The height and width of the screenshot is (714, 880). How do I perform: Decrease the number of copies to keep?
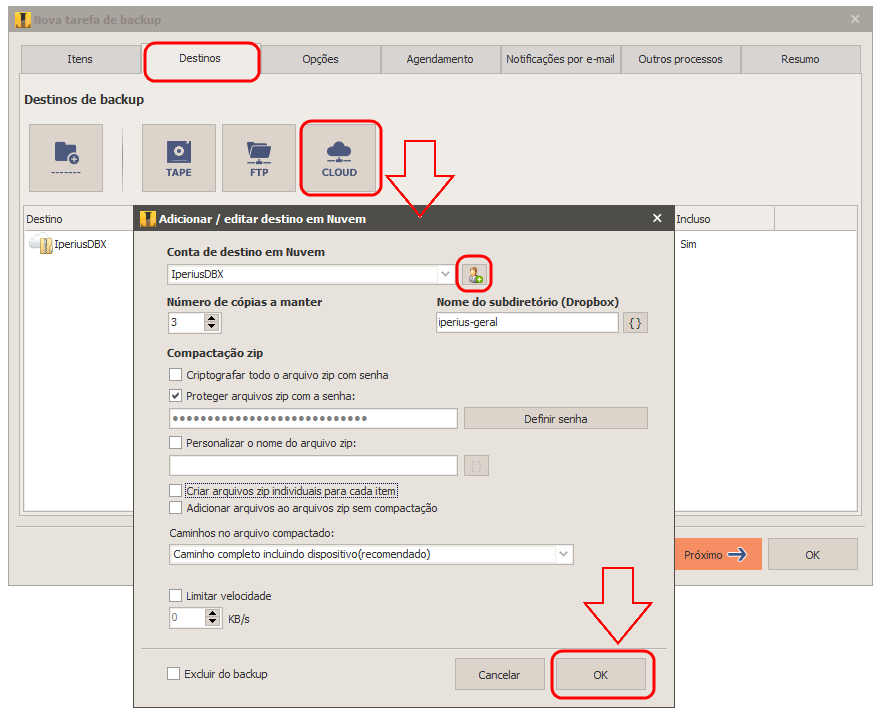pyautogui.click(x=211, y=327)
